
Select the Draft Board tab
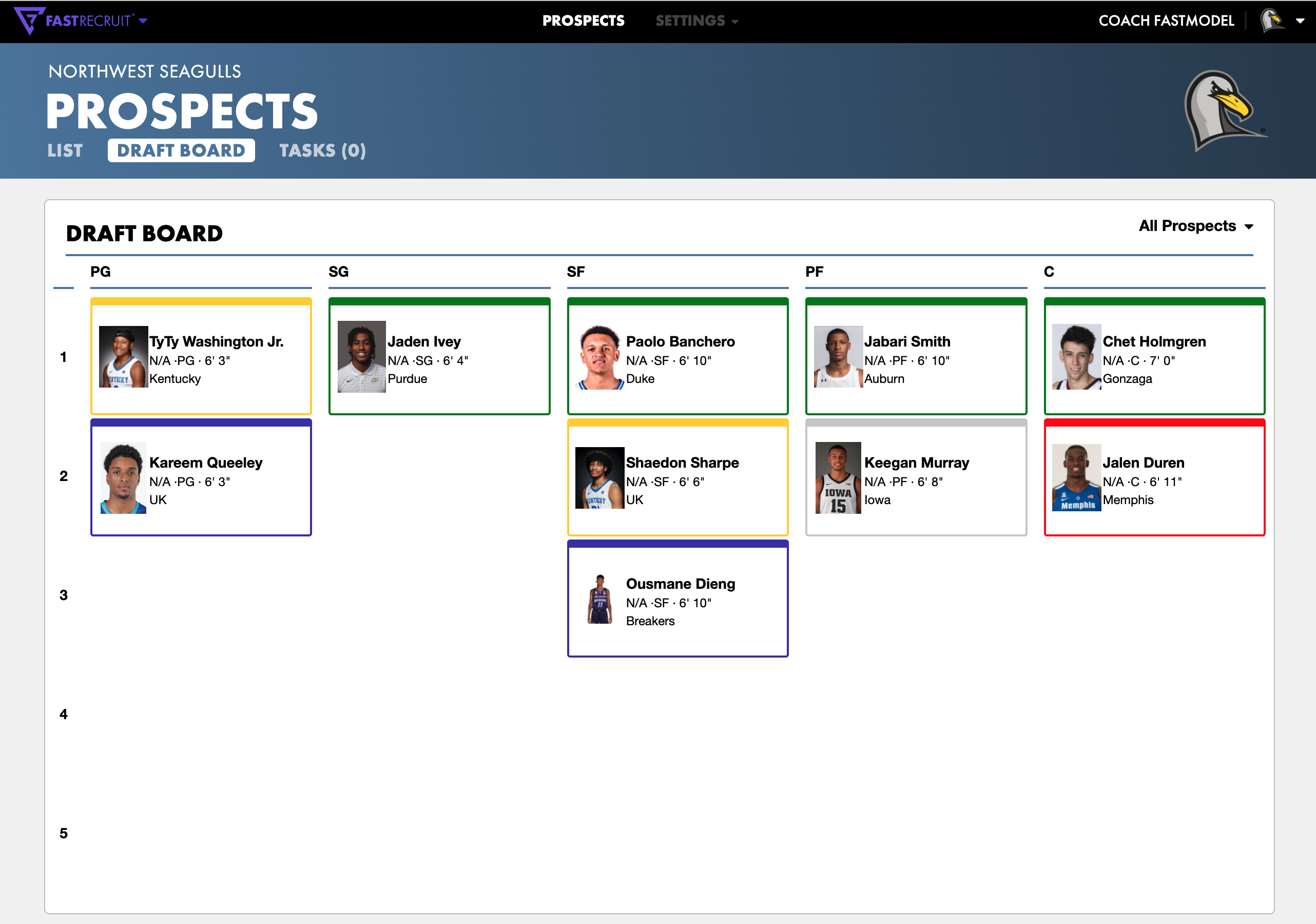[181, 150]
